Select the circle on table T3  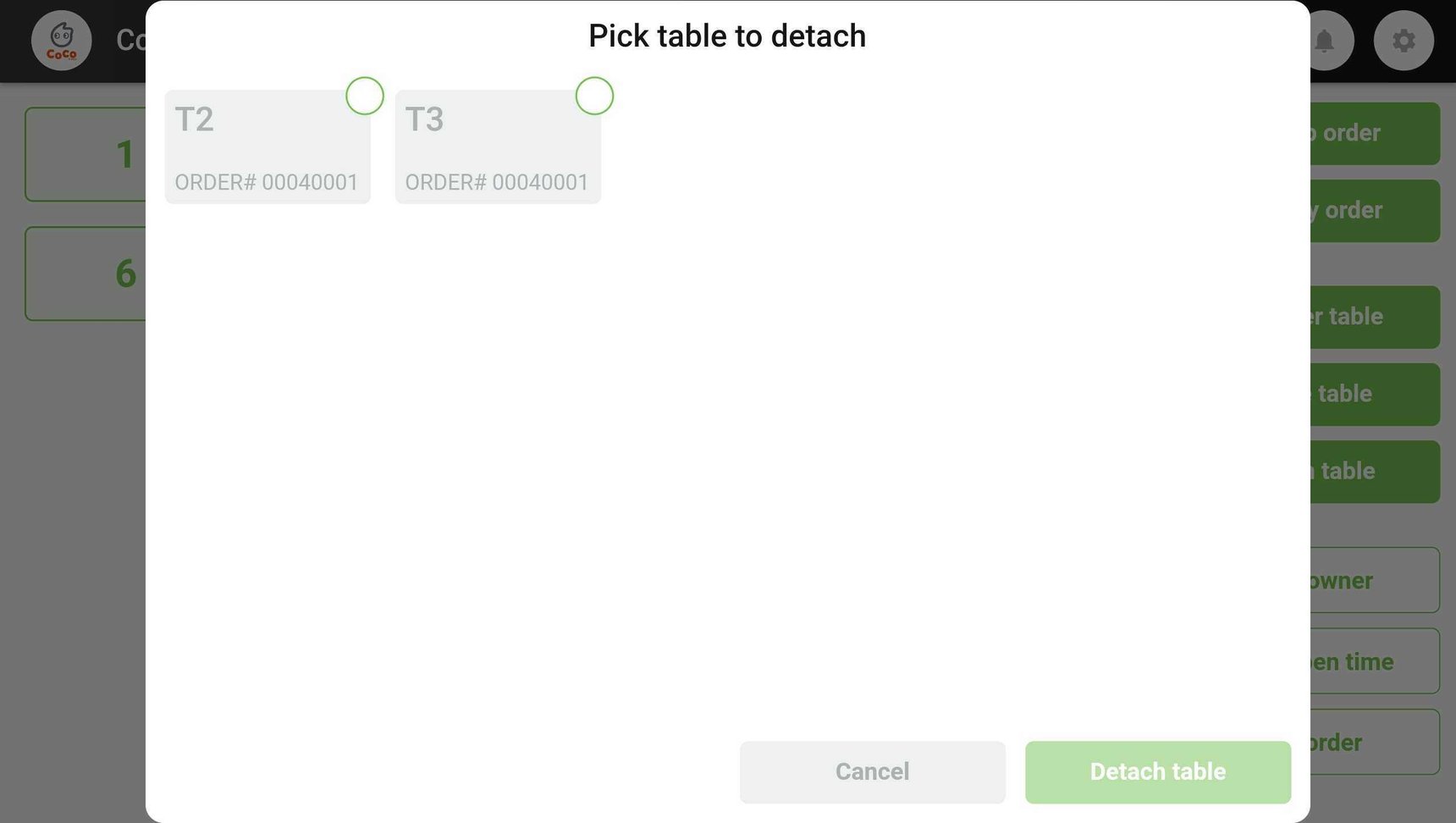tap(594, 96)
